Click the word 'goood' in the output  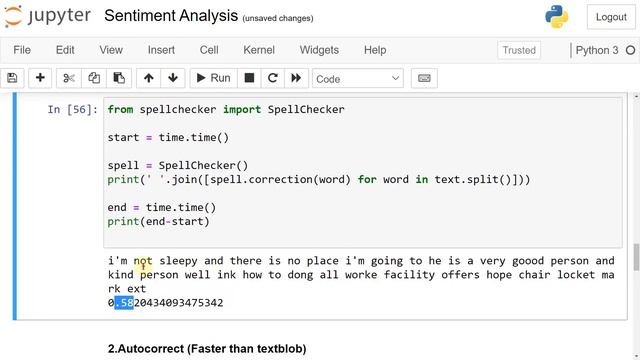pos(528,261)
